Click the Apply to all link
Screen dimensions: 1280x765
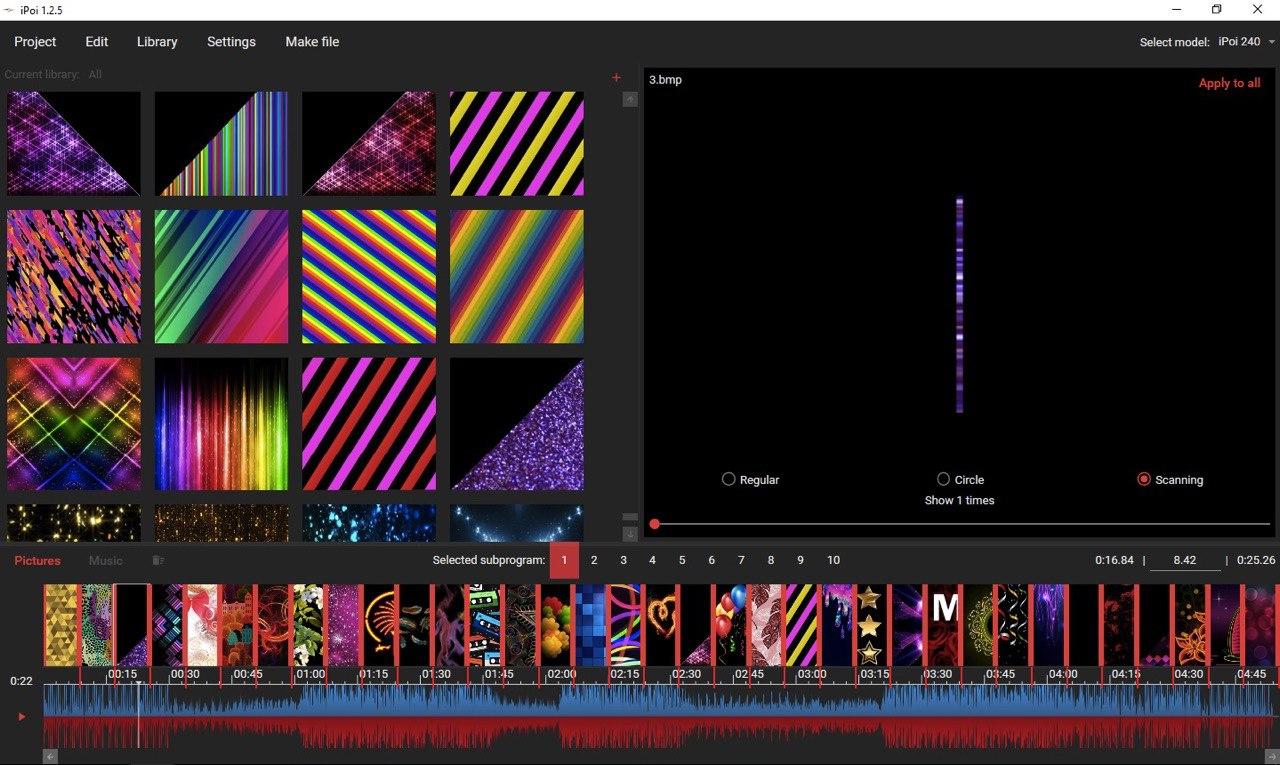click(1229, 83)
